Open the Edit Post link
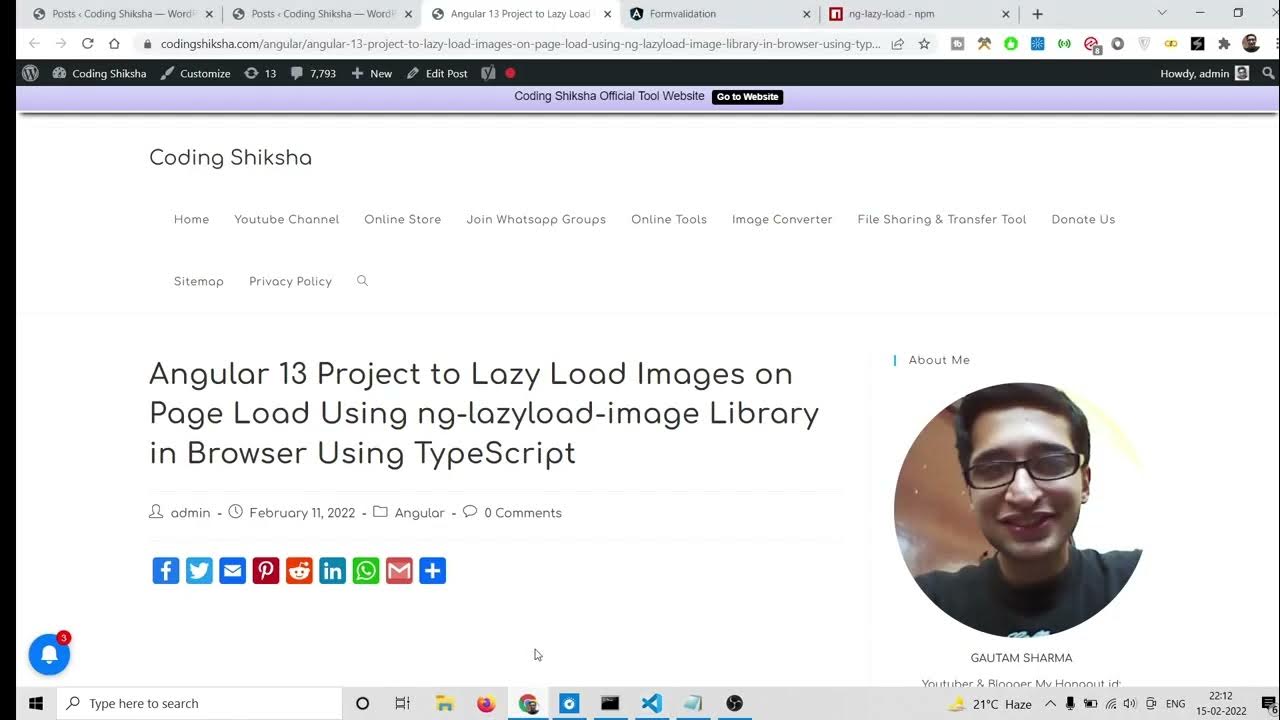Image resolution: width=1280 pixels, height=720 pixels. [x=437, y=73]
